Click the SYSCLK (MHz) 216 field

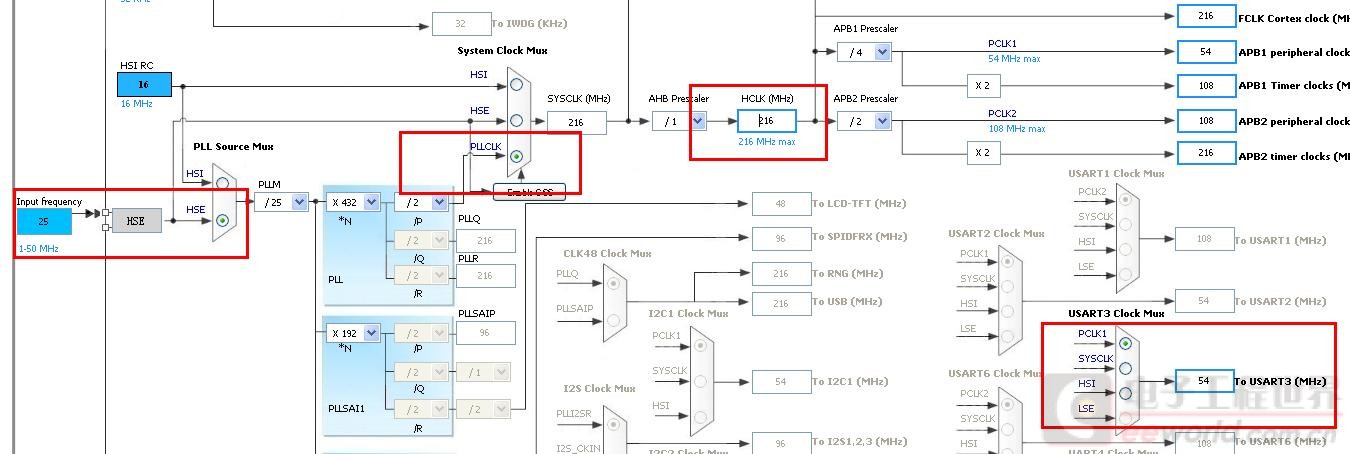(x=576, y=122)
